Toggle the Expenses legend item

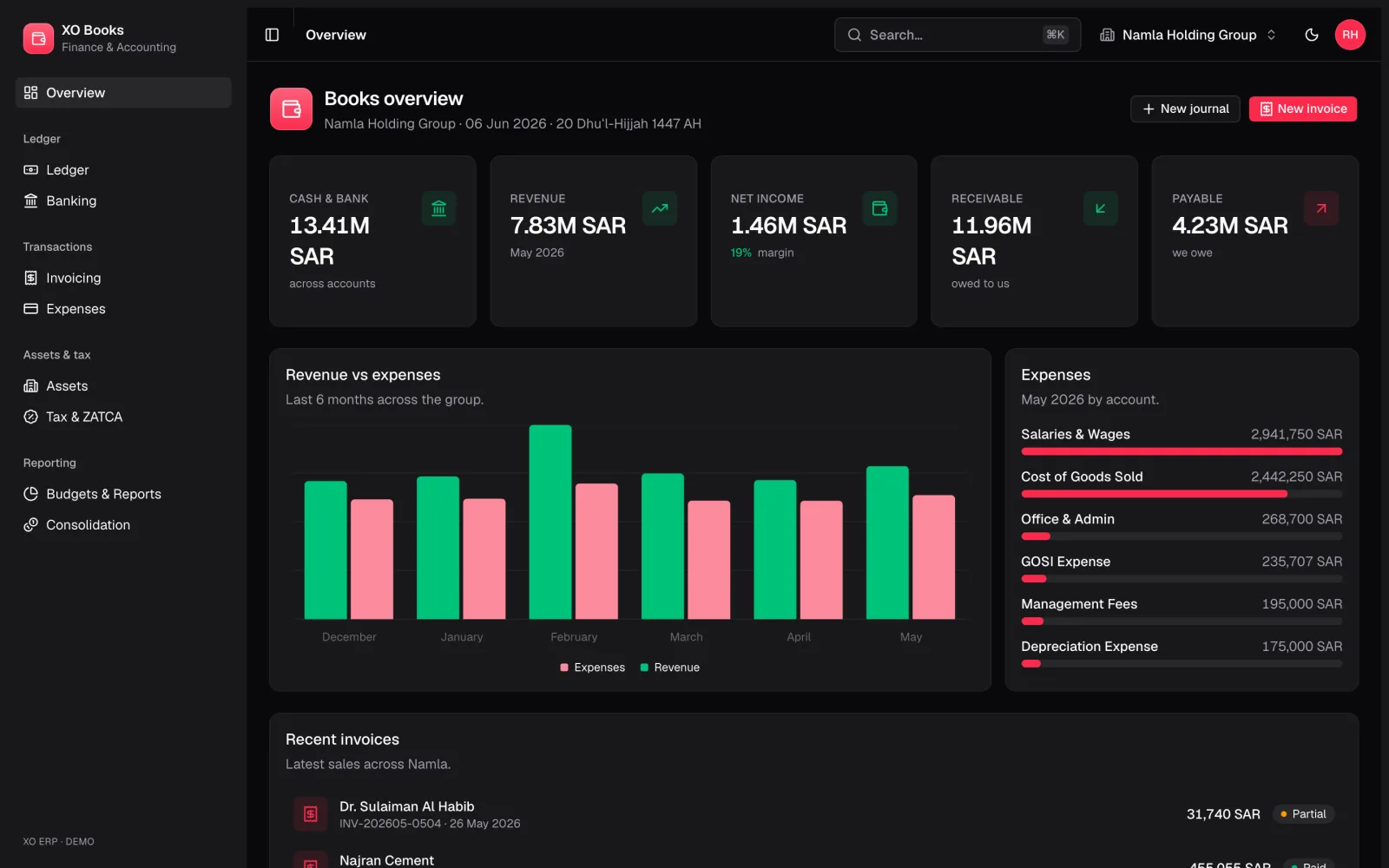(593, 667)
